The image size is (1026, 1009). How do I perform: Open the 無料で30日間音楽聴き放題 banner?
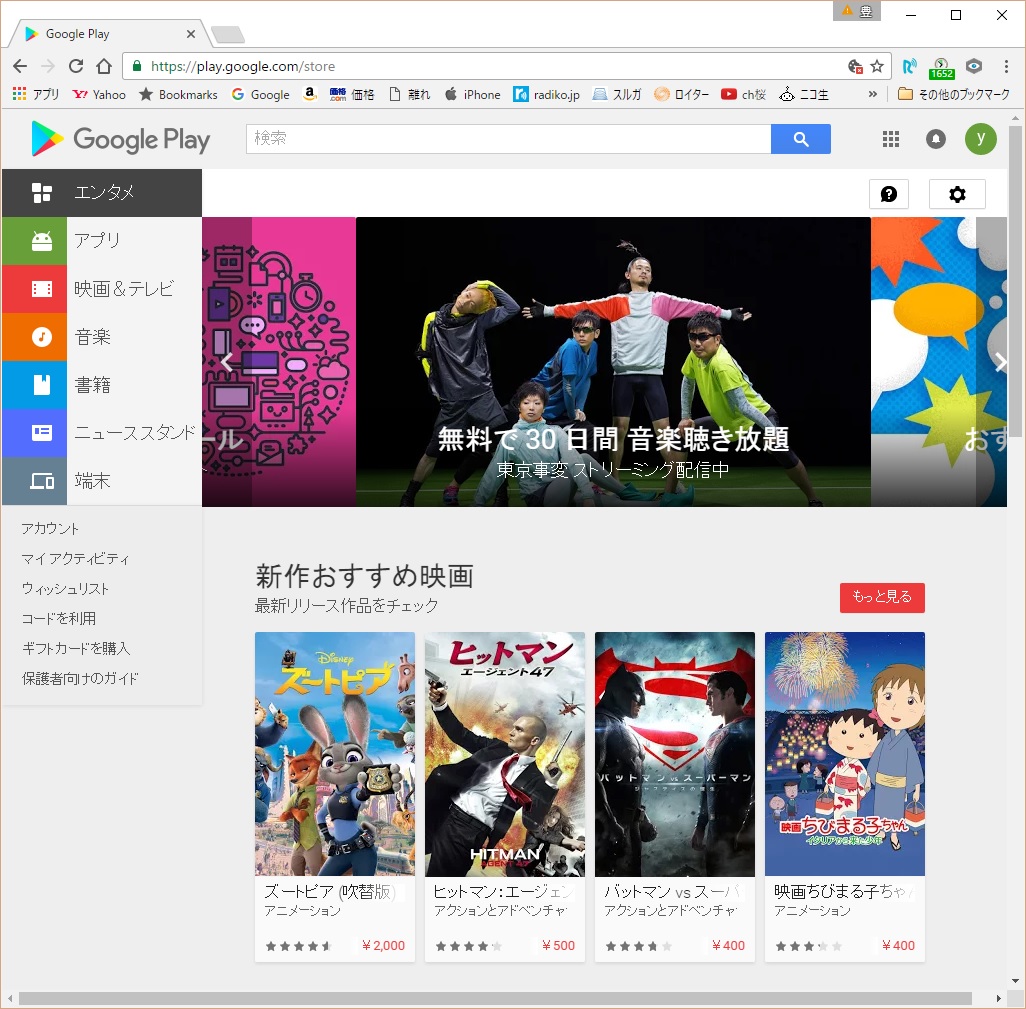click(x=613, y=362)
